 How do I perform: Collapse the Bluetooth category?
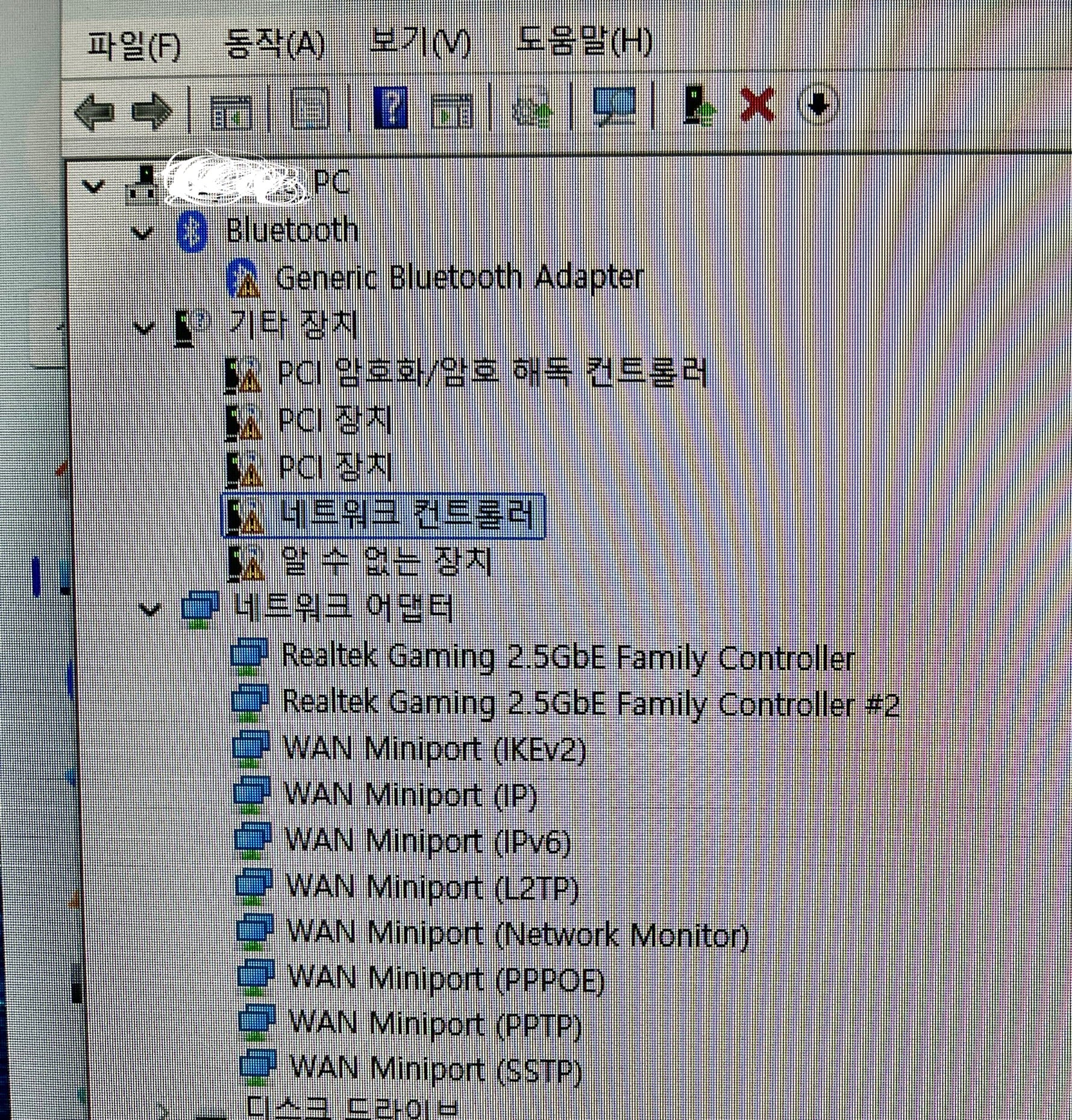pyautogui.click(x=142, y=233)
